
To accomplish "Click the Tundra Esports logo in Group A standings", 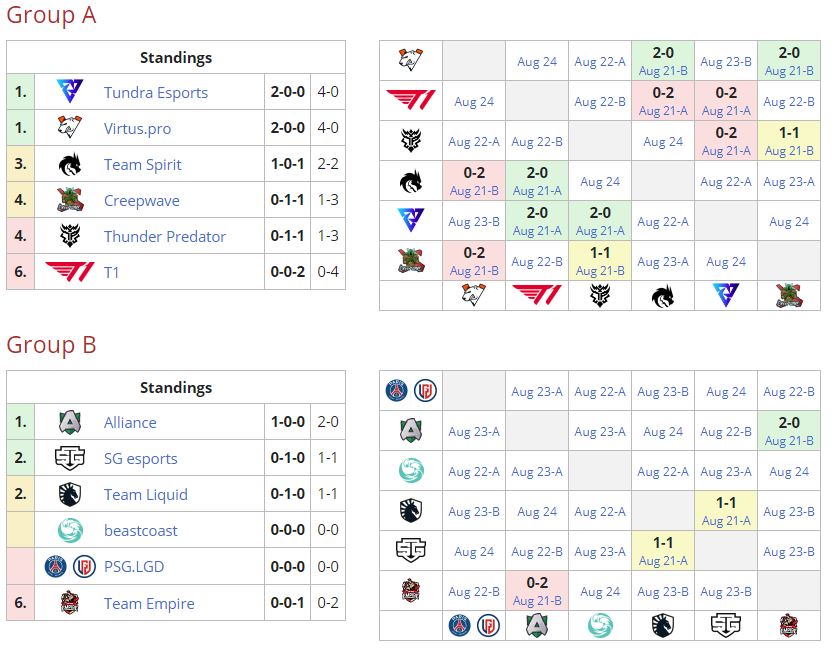I will pos(70,92).
